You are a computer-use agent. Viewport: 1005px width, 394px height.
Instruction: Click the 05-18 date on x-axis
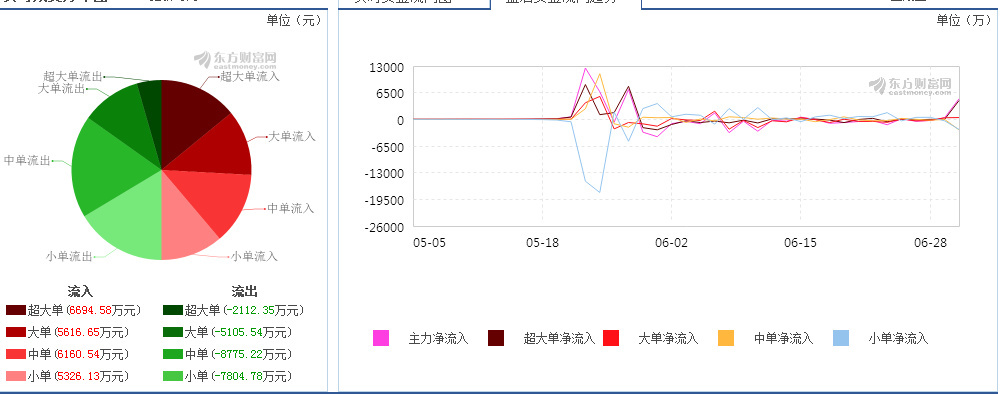(x=542, y=243)
